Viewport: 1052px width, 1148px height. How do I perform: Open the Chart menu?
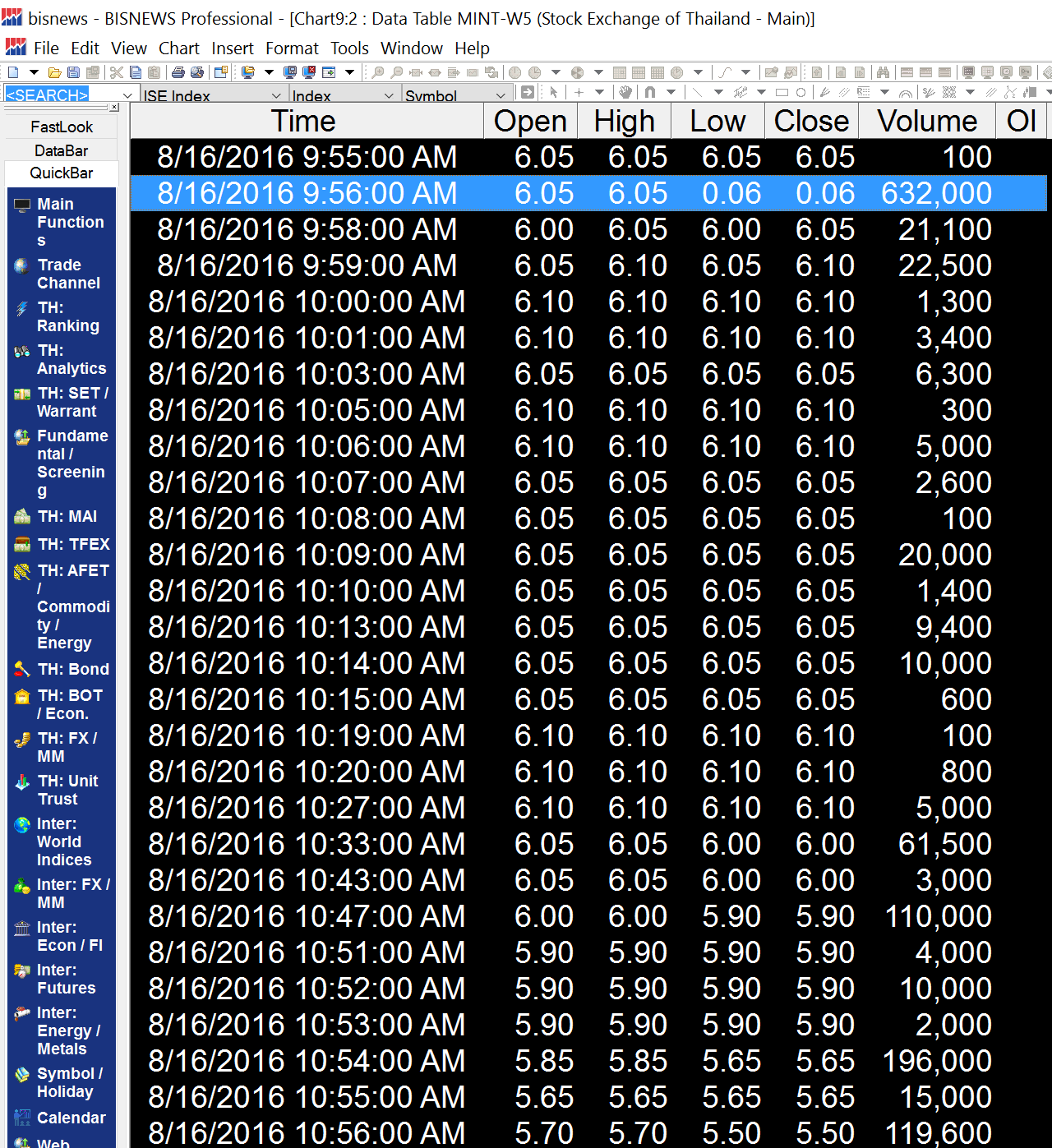(x=178, y=48)
